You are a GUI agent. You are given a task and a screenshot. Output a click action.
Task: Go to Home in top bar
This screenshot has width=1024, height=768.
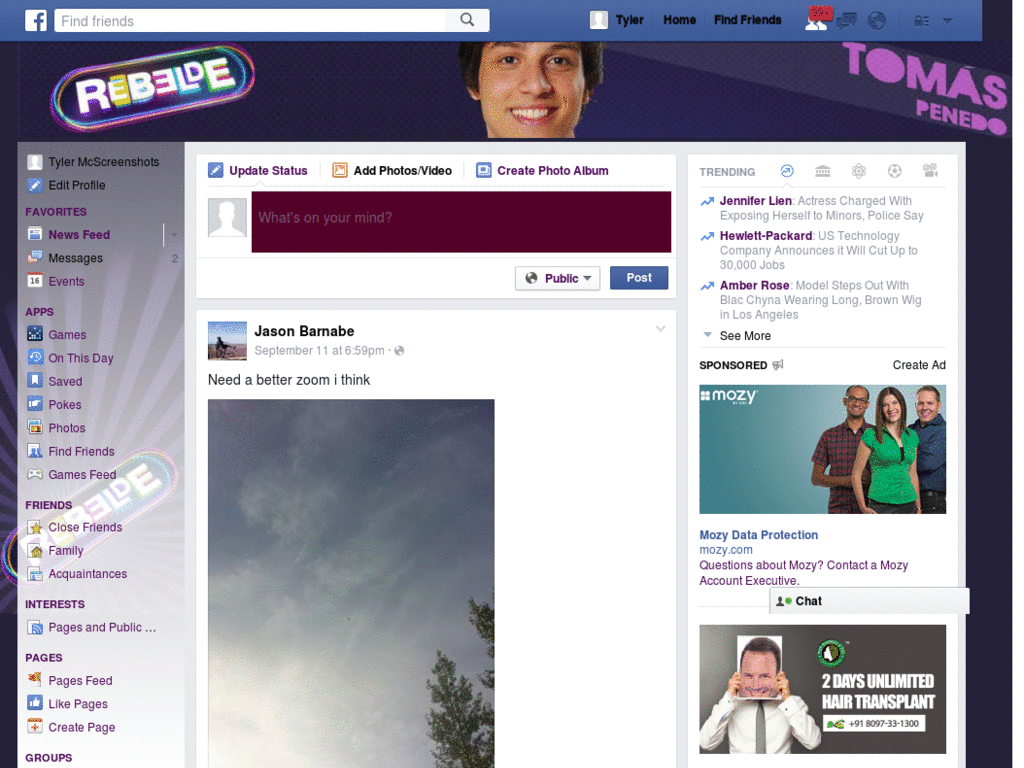[x=679, y=20]
